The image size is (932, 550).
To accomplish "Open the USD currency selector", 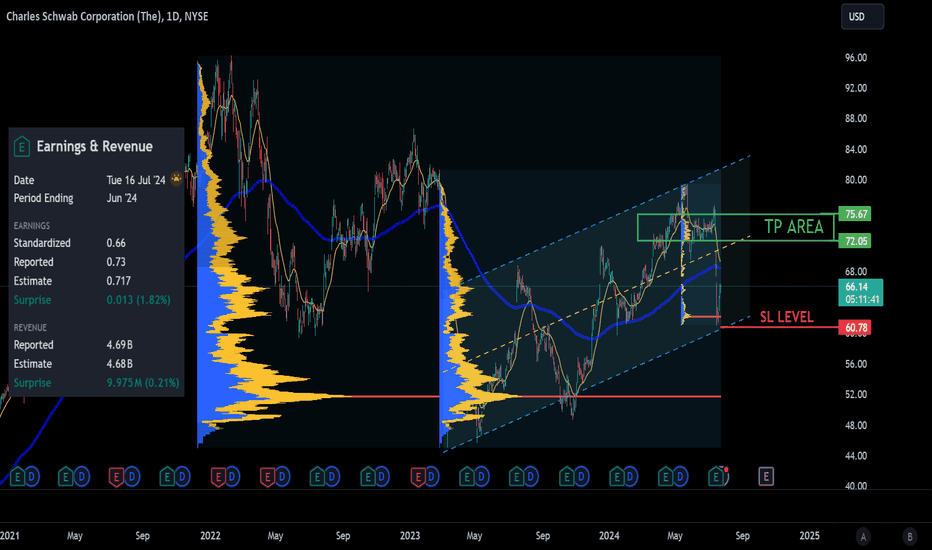I will tap(862, 17).
